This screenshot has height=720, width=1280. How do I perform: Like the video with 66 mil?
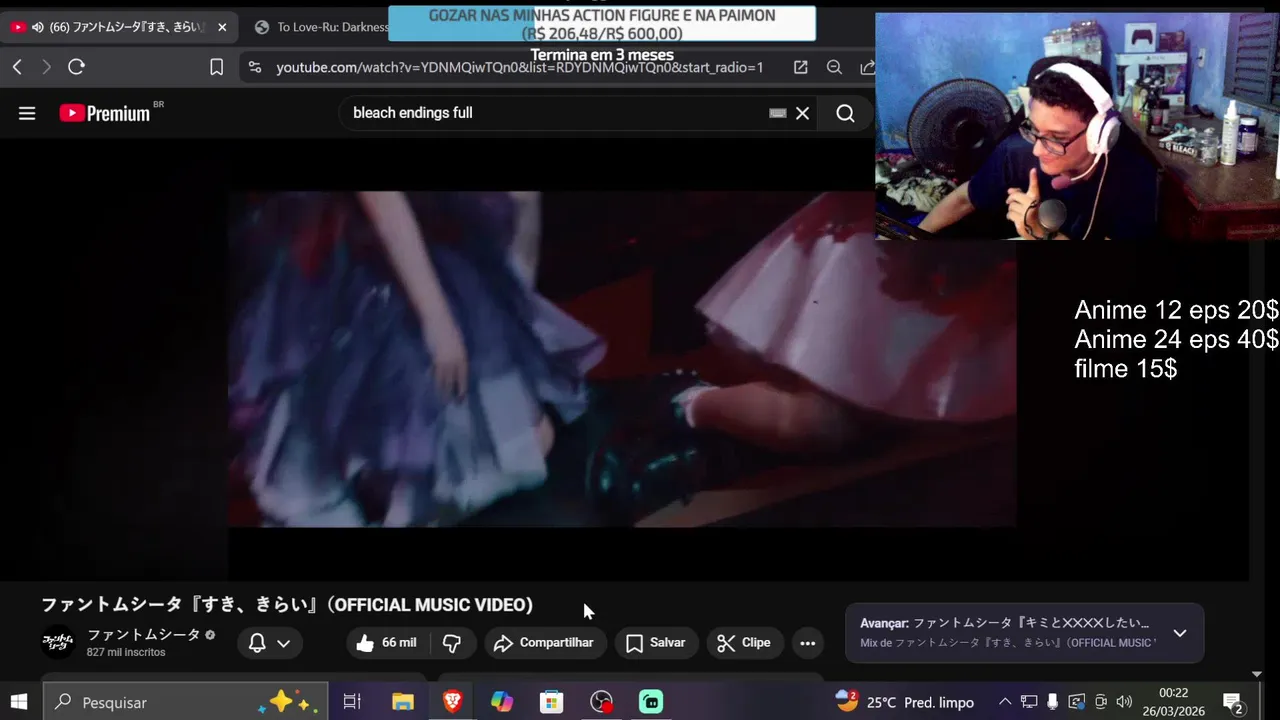386,643
